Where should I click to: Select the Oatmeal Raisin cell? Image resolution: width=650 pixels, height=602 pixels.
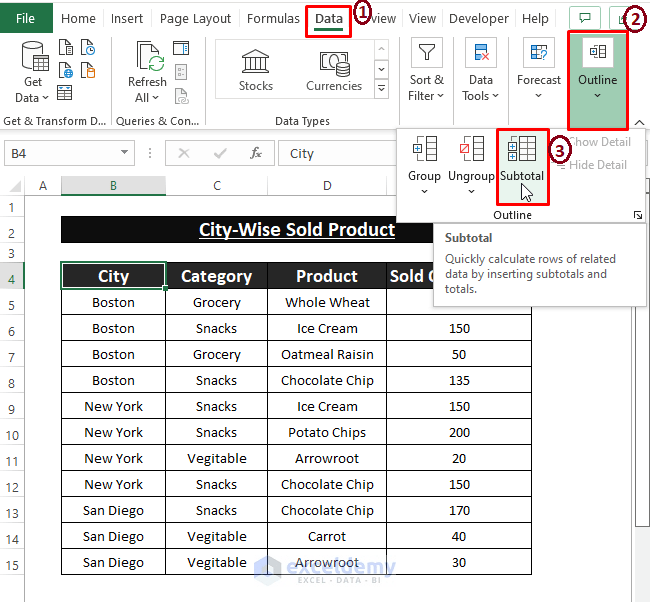[x=327, y=354]
